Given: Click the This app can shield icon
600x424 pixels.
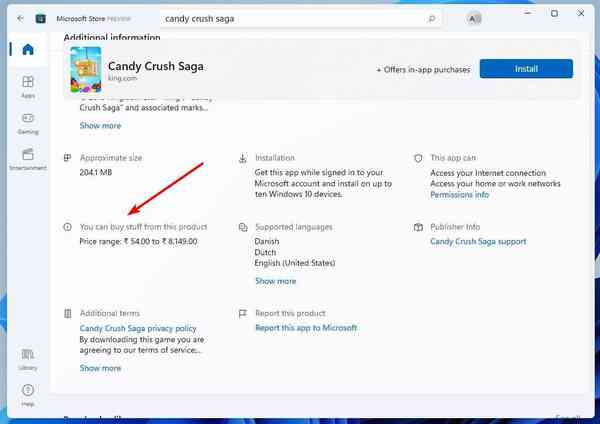Looking at the screenshot, I should (x=418, y=158).
